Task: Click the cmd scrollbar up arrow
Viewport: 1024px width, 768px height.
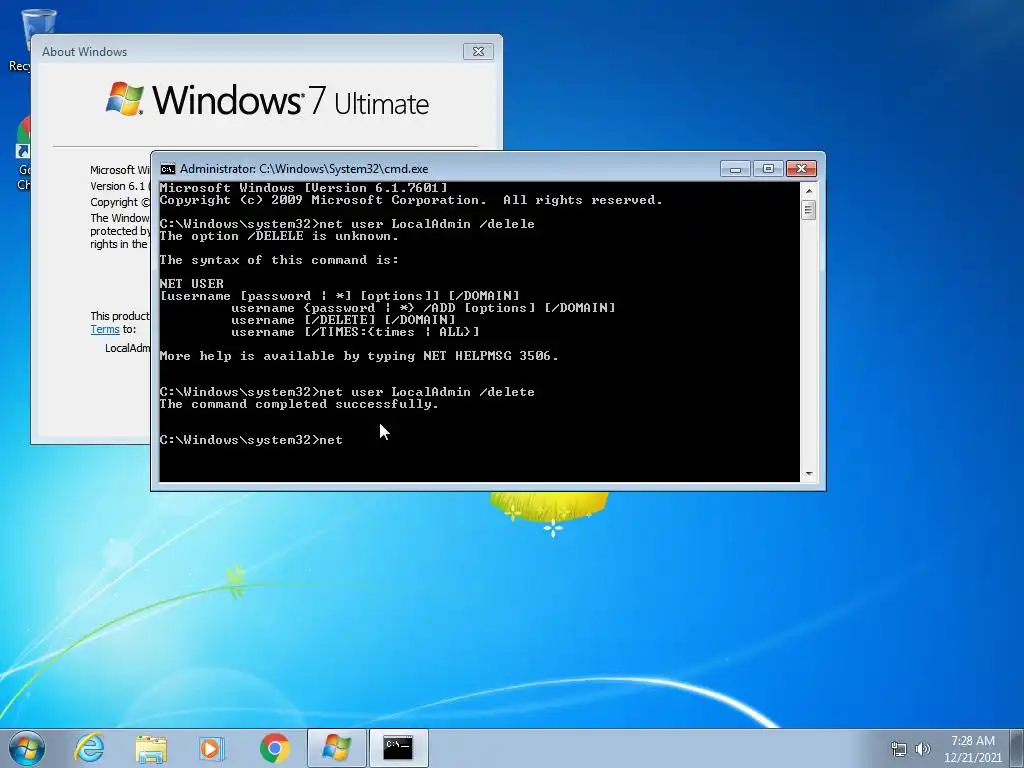Action: tap(808, 191)
